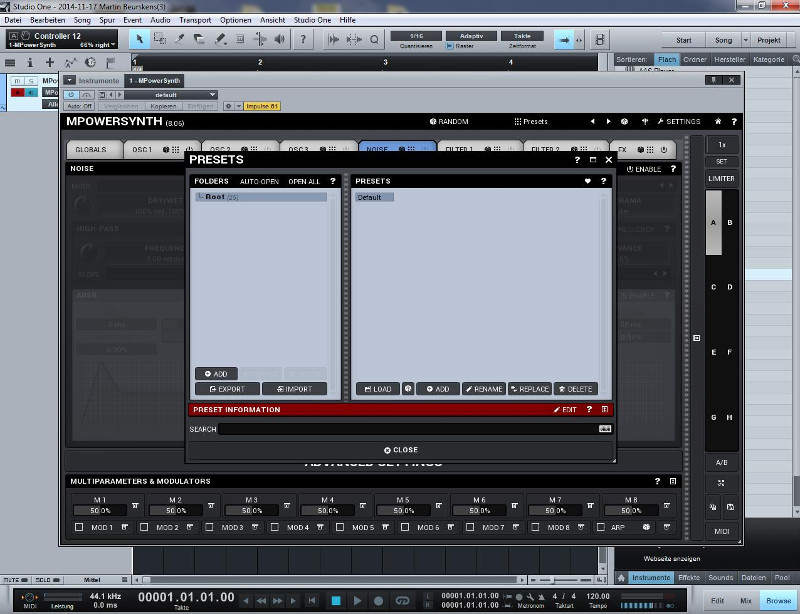Toggle autoscroll arrow button in toolbar
Viewport: 800px width, 614px height.
(x=564, y=40)
